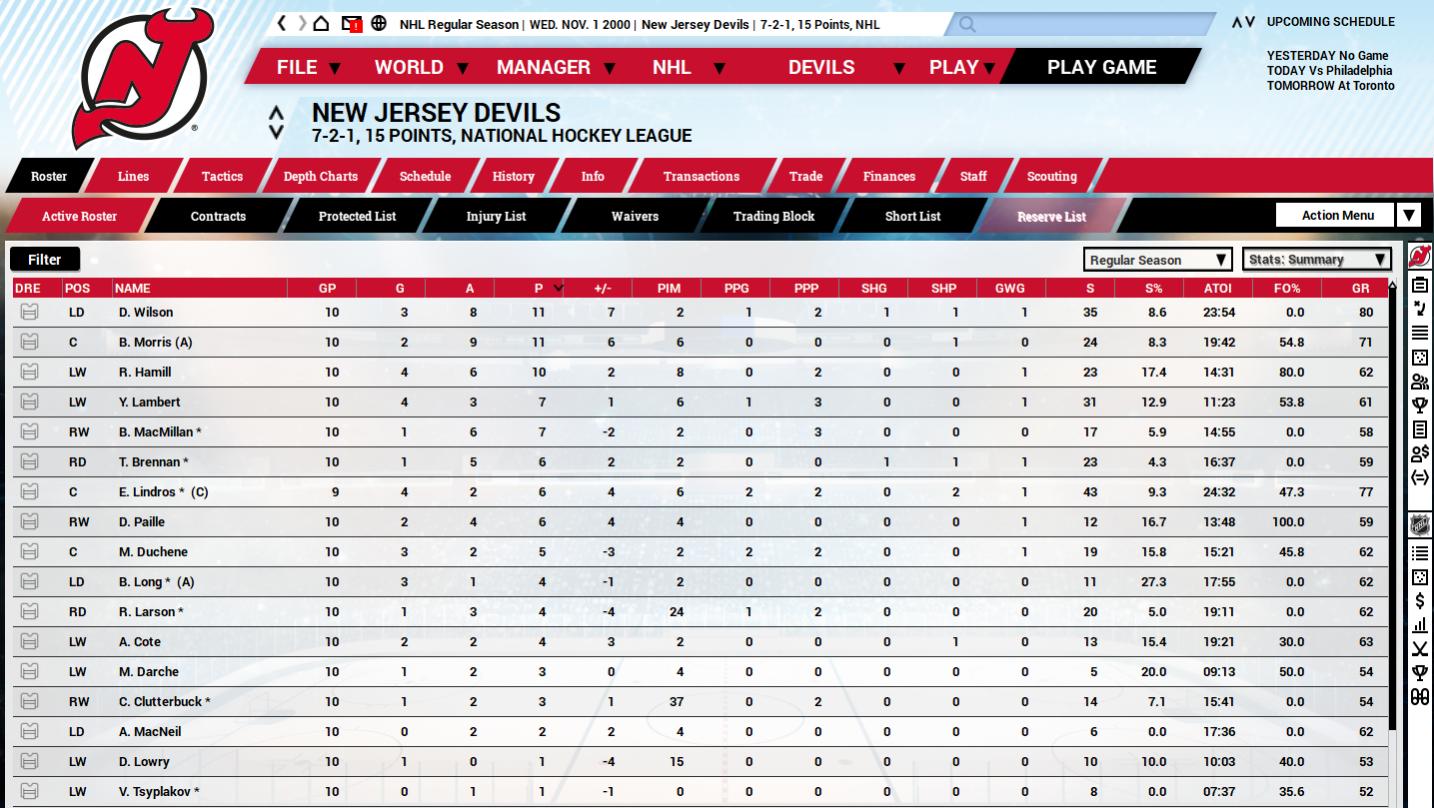Viewport: 1434px width, 808px height.
Task: Go forward with the right arrow icon
Action: click(302, 23)
